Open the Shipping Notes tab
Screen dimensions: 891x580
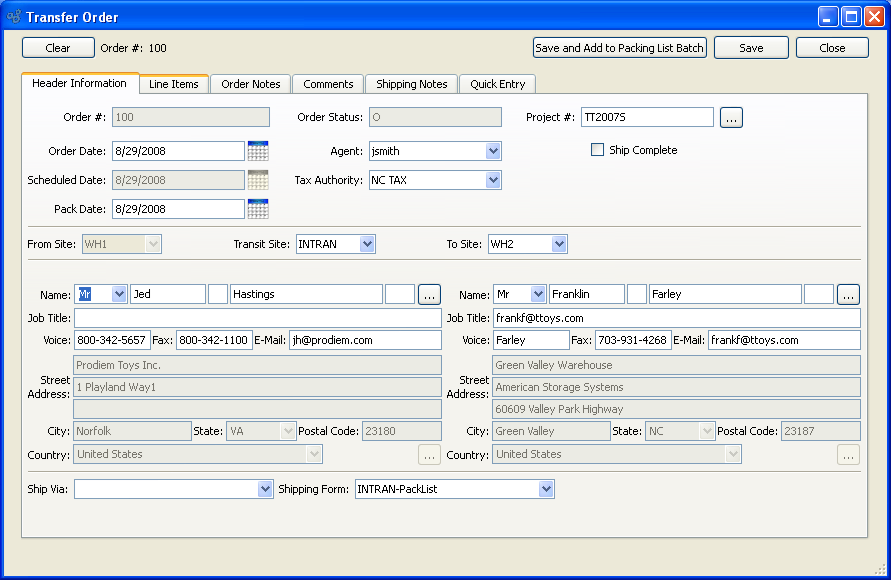pyautogui.click(x=411, y=84)
